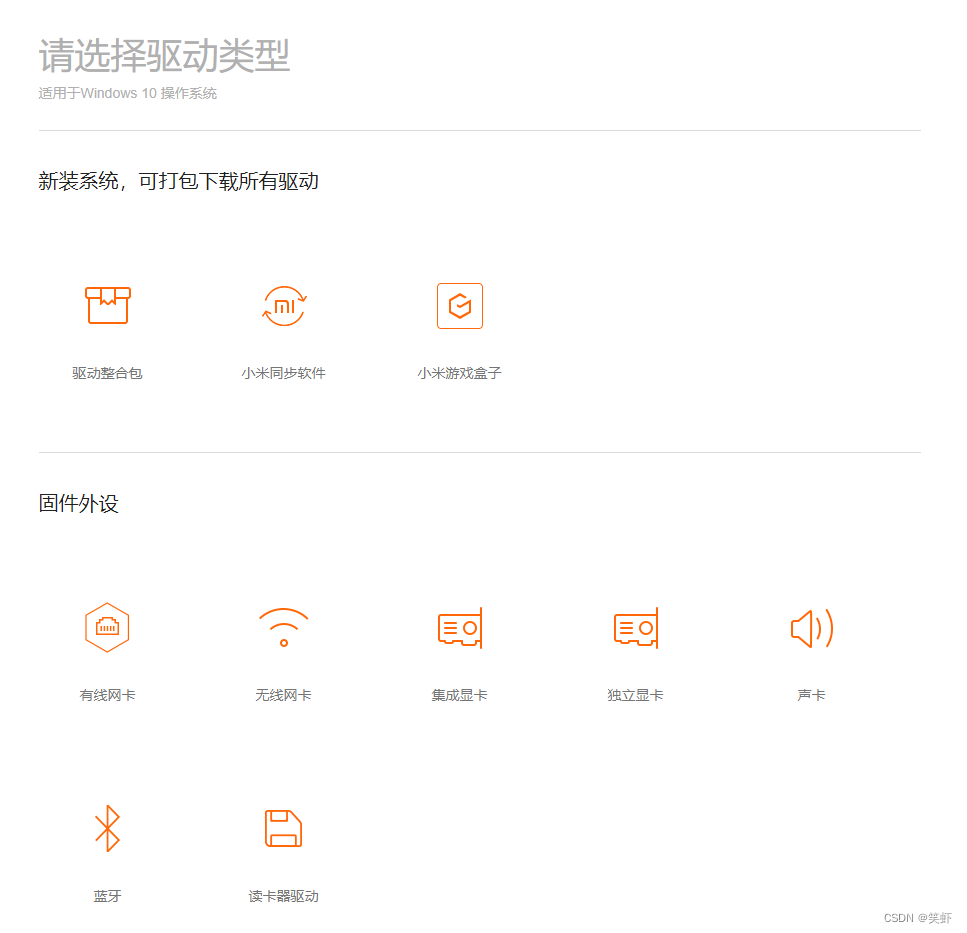Screen dimensions: 967x933
Task: Click the 请选择驱动类型 page heading
Action: [x=164, y=55]
